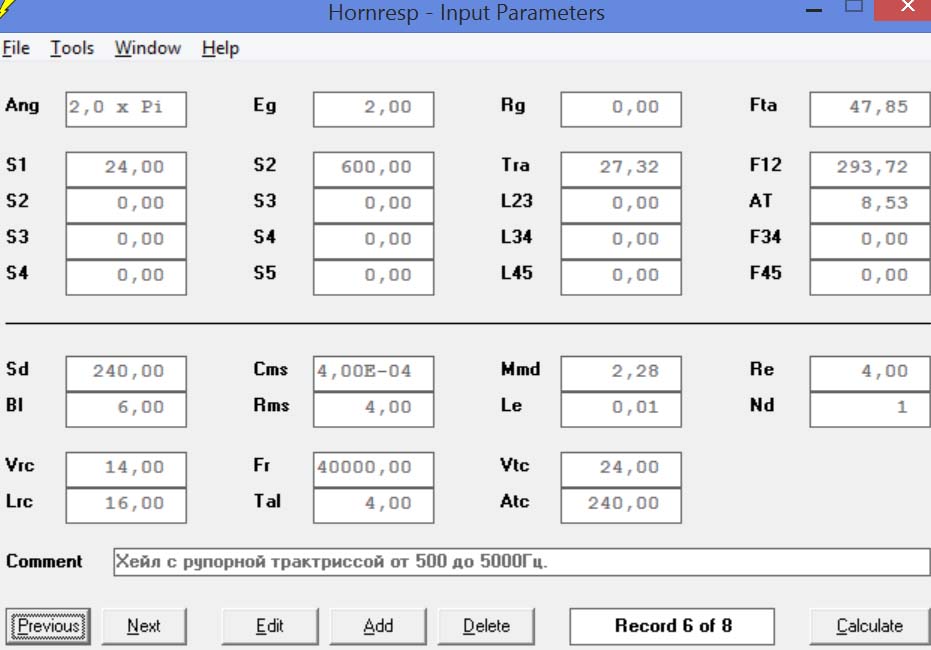This screenshot has width=931, height=650.
Task: Minimize the Hornresp window
Action: pos(814,10)
